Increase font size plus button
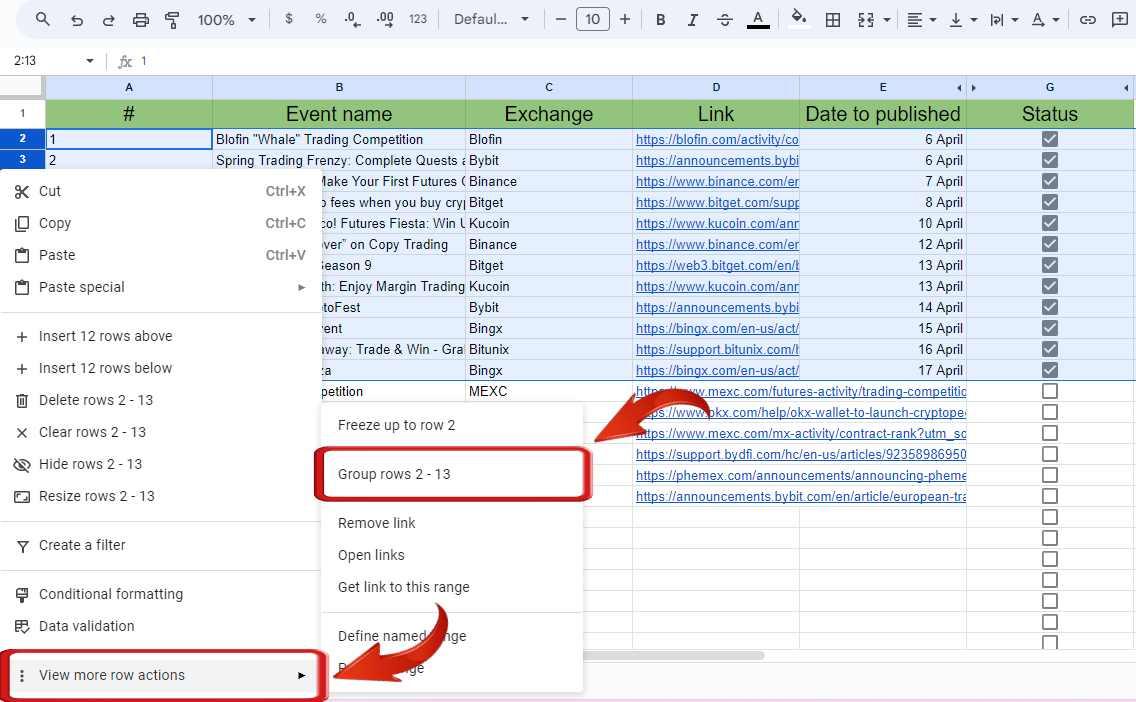This screenshot has width=1136, height=702. tap(625, 19)
